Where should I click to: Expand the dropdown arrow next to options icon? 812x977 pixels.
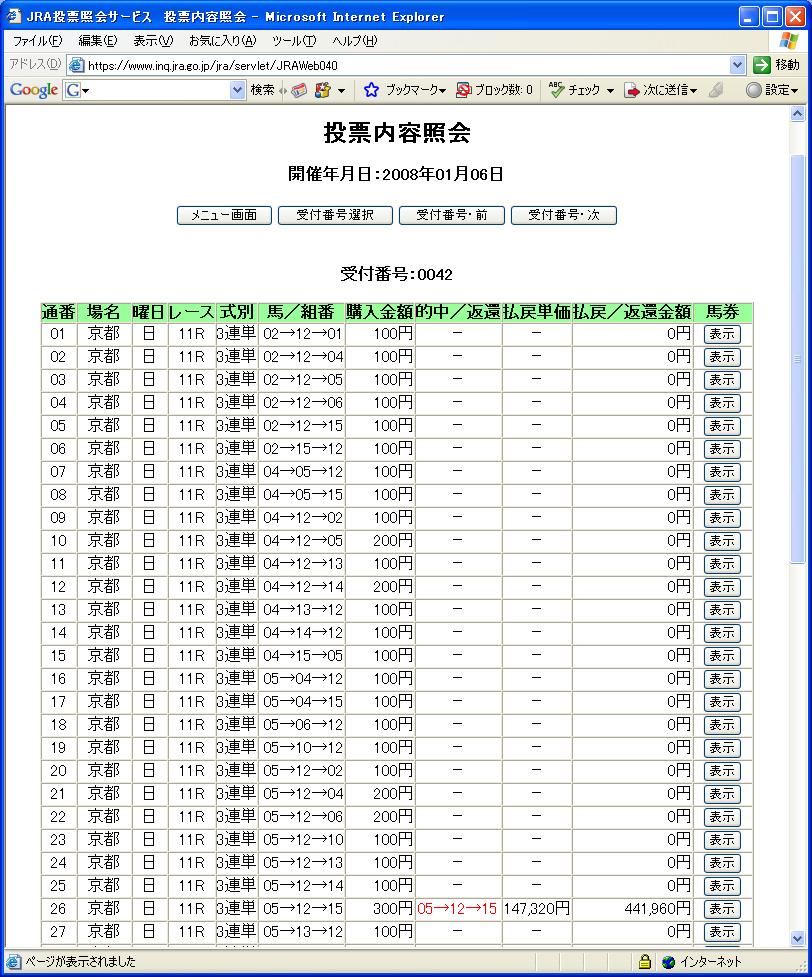pyautogui.click(x=342, y=91)
